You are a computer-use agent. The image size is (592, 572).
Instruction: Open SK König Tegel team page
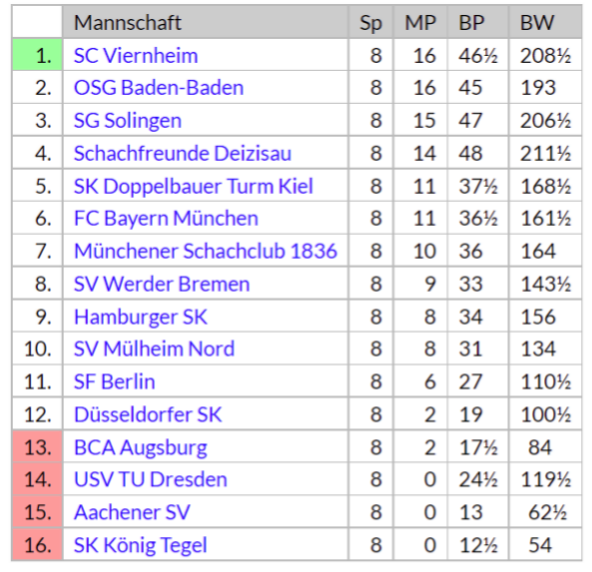140,546
